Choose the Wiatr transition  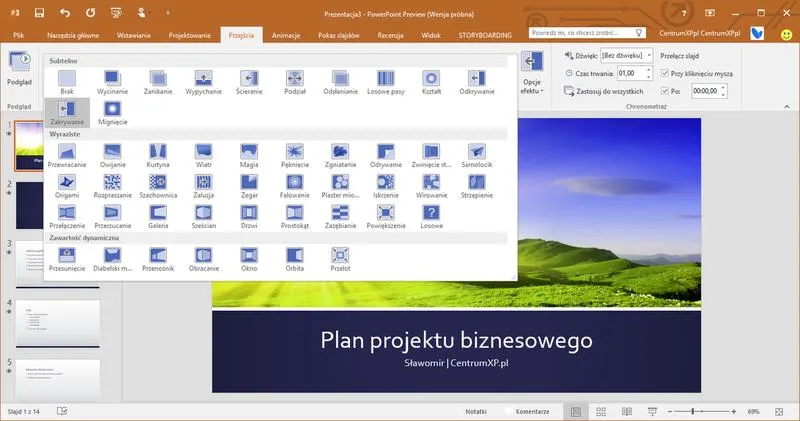click(x=204, y=156)
